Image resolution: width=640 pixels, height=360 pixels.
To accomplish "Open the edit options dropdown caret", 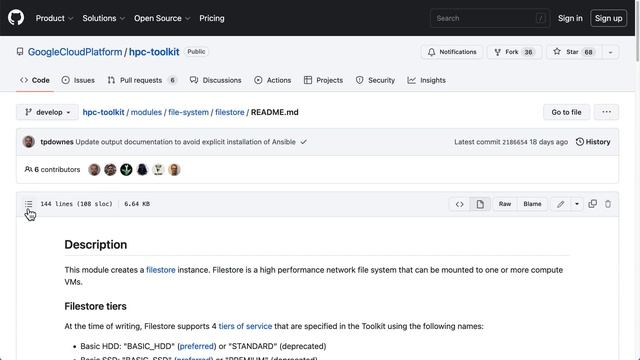I will [x=577, y=204].
